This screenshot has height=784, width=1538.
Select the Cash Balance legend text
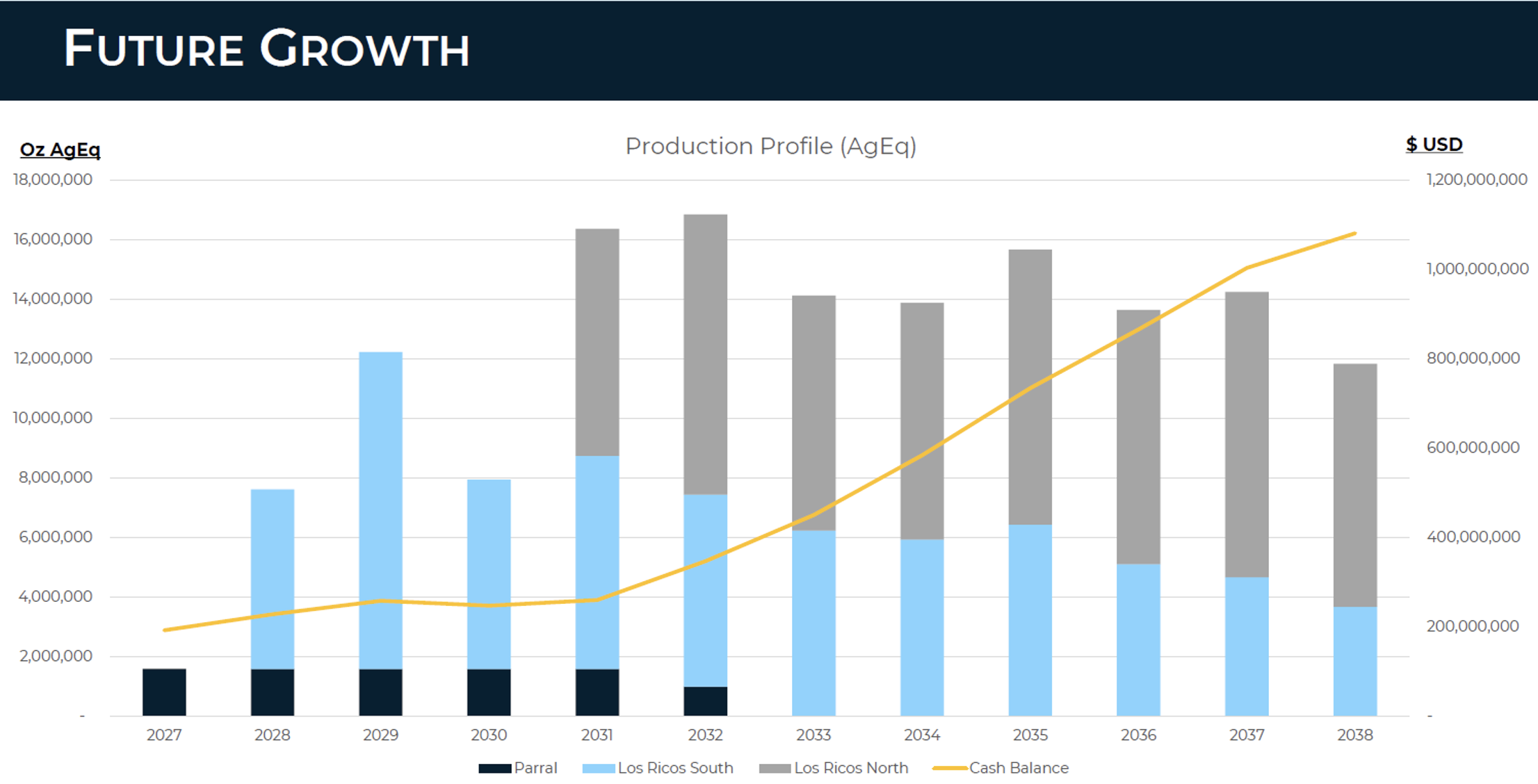coord(1019,768)
